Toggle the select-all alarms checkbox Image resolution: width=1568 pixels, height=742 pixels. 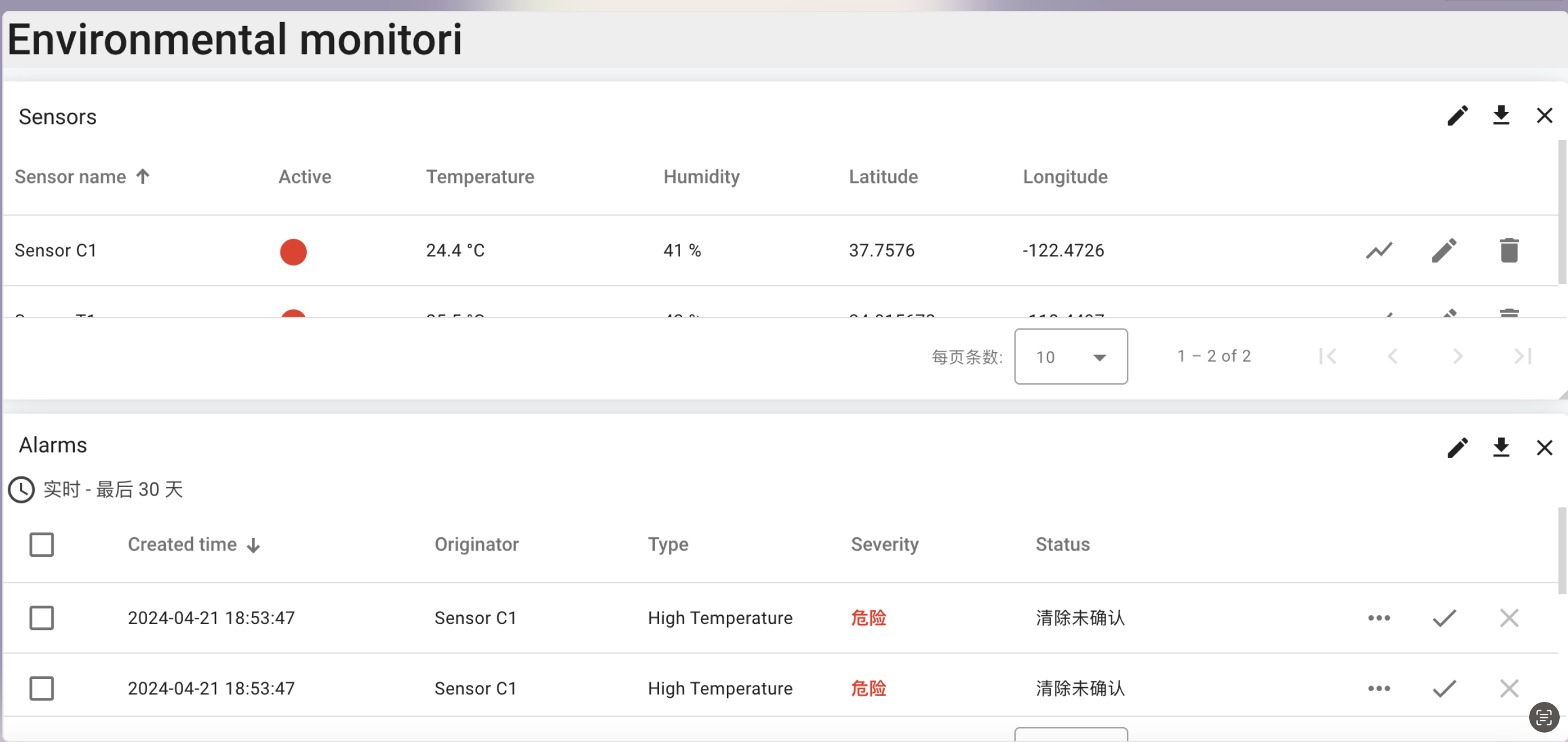[41, 545]
